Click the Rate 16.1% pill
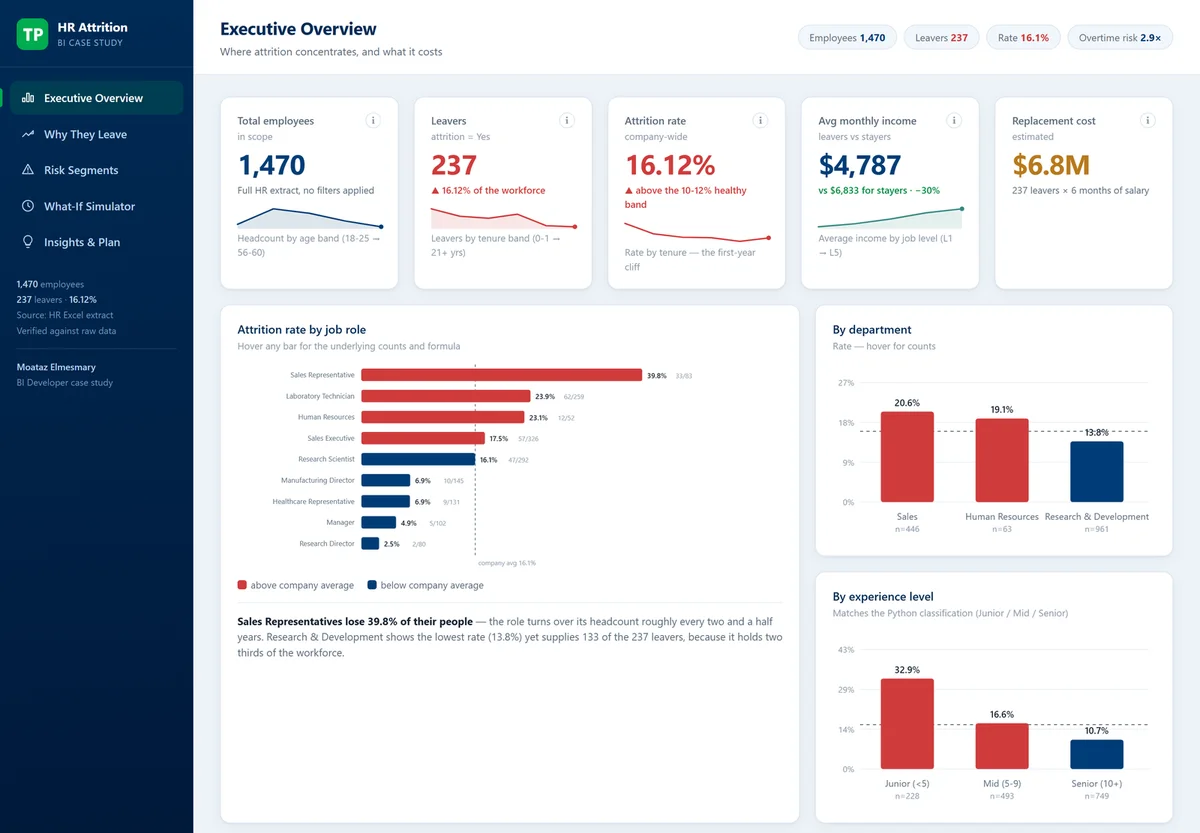The height and width of the screenshot is (833, 1200). tap(1023, 38)
